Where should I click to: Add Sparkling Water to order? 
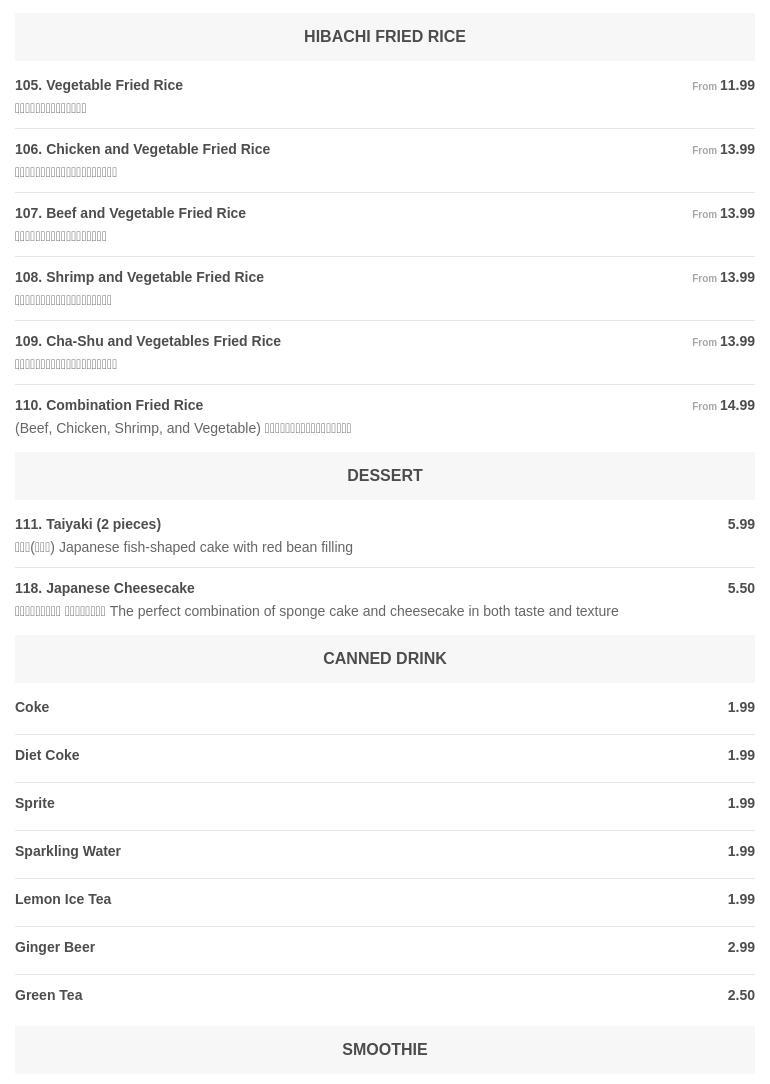[384, 851]
